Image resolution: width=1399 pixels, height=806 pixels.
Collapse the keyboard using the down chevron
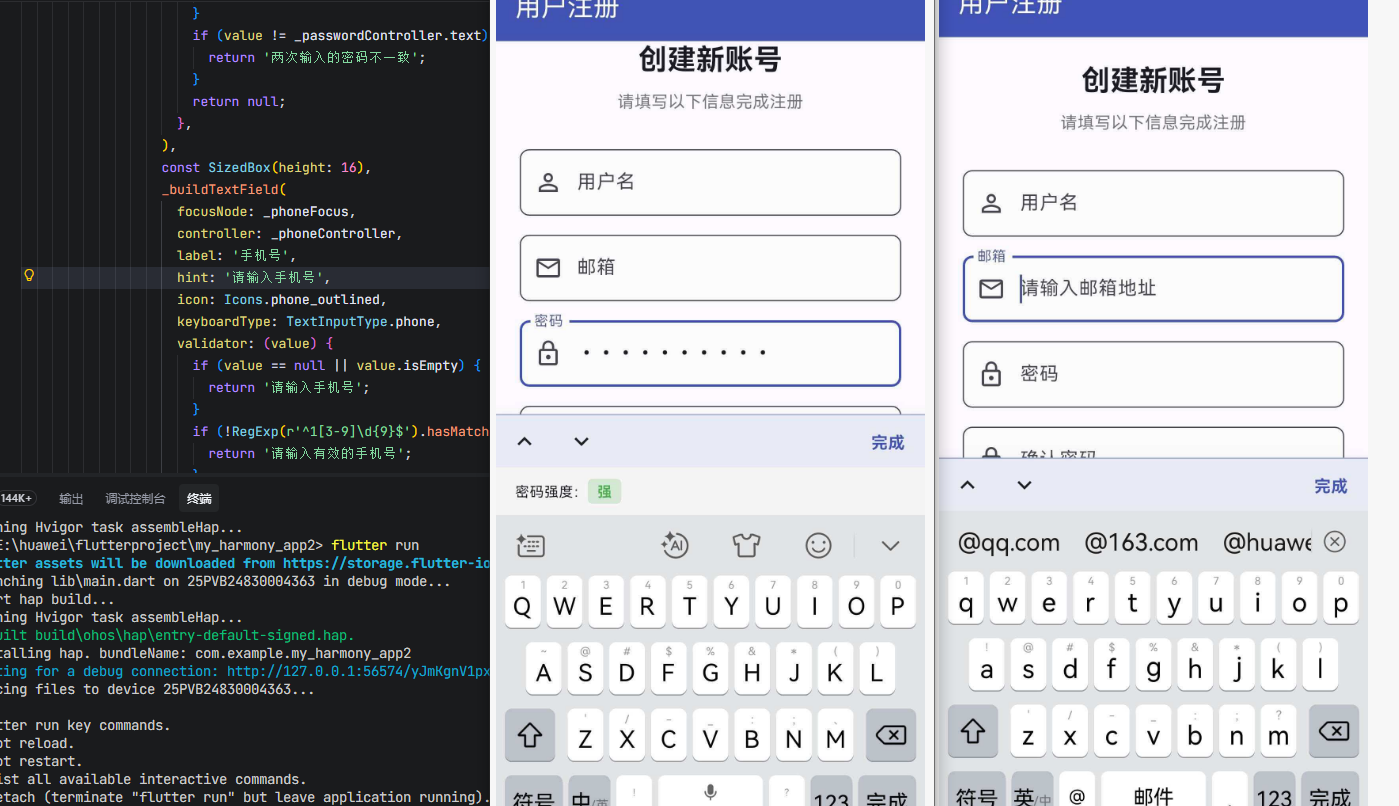coord(890,545)
